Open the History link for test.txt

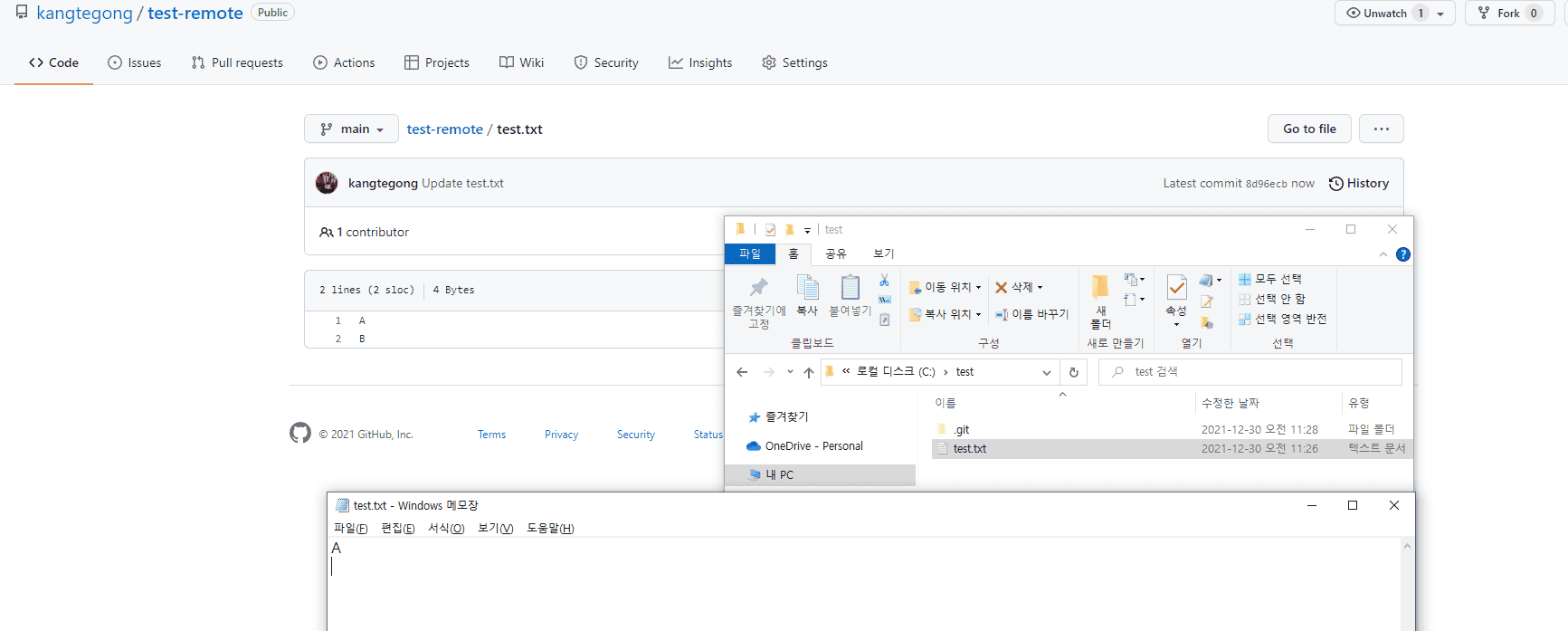pos(1359,184)
